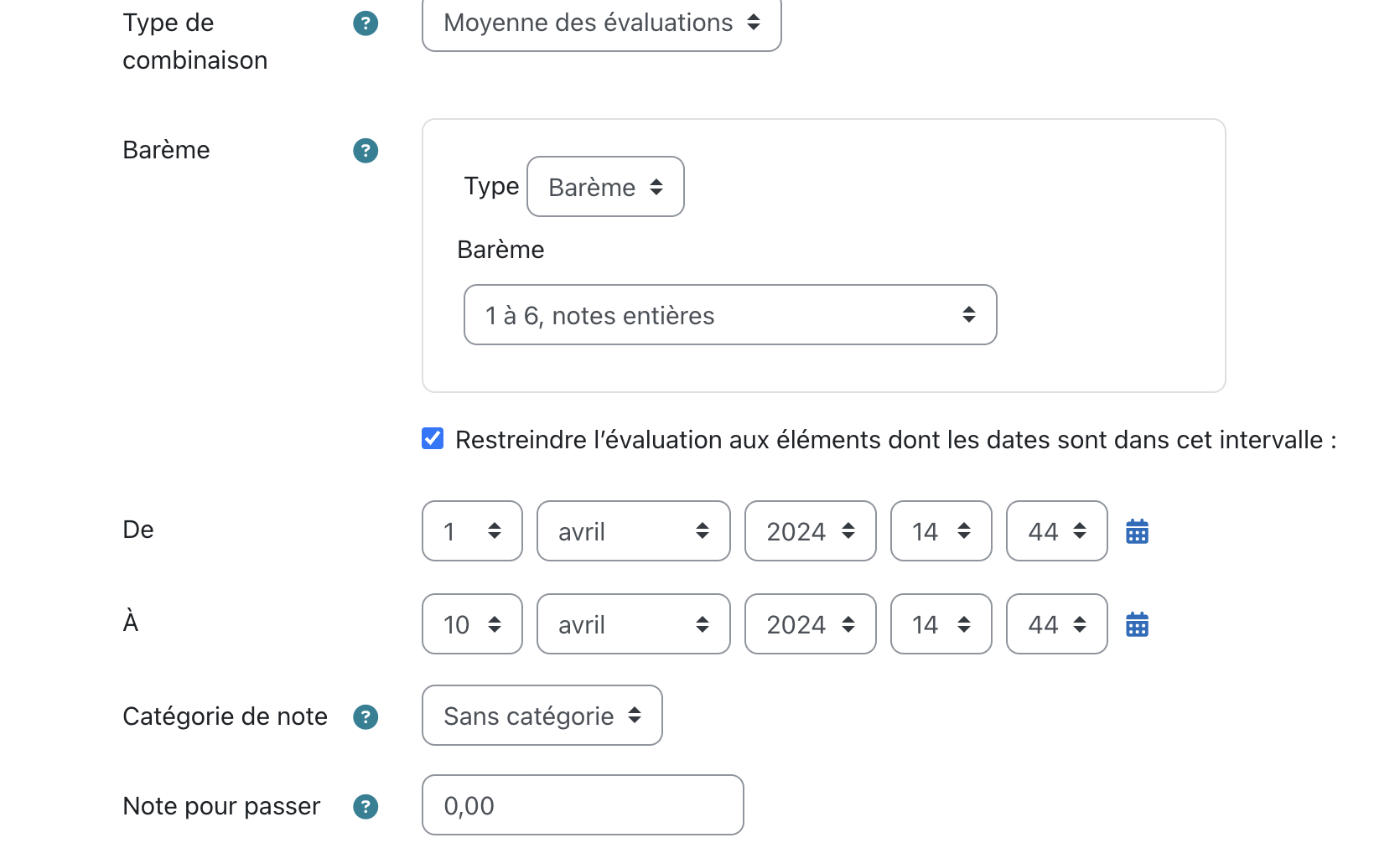Image resolution: width=1400 pixels, height=848 pixels.
Task: Open Moyenne des évaluations dropdown
Action: (x=602, y=23)
